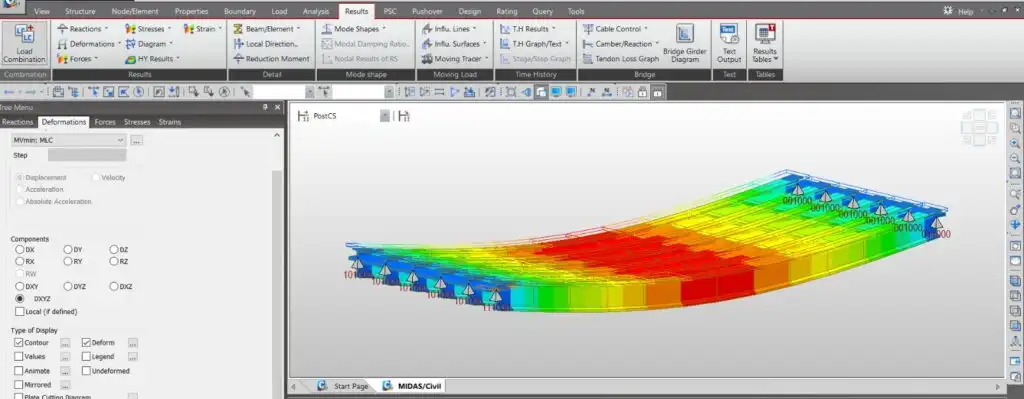The image size is (1024, 399).
Task: Open the Bridge Girder Diagram tool
Action: point(684,44)
